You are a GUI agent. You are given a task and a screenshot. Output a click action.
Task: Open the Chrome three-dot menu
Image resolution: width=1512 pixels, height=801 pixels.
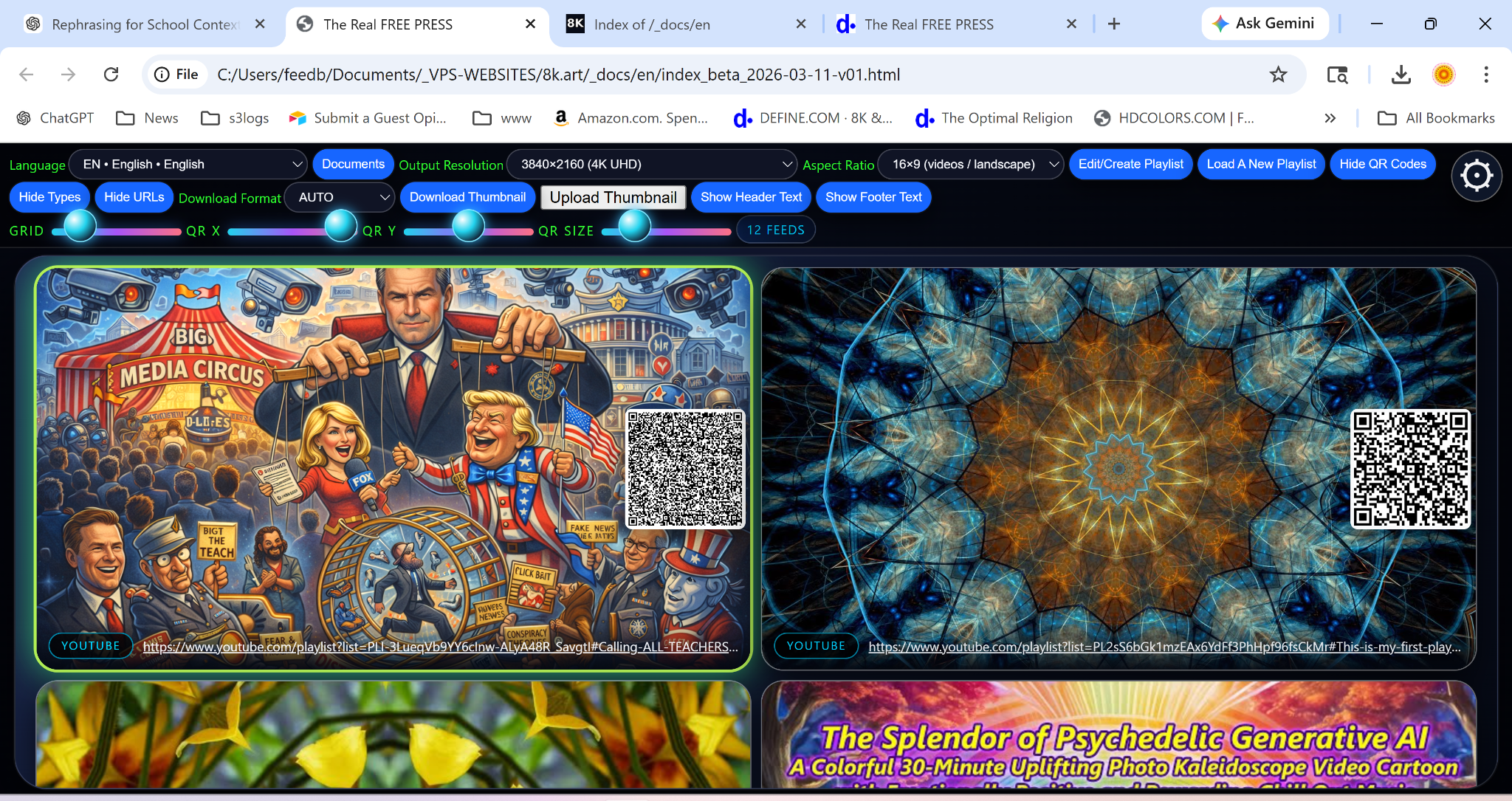point(1486,75)
